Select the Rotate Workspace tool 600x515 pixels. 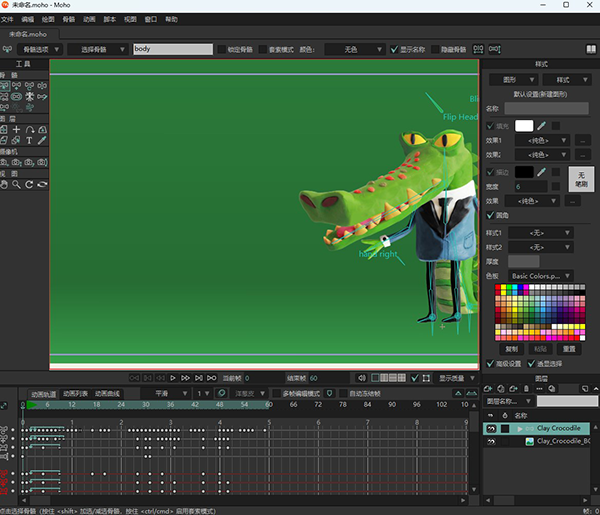(x=29, y=184)
